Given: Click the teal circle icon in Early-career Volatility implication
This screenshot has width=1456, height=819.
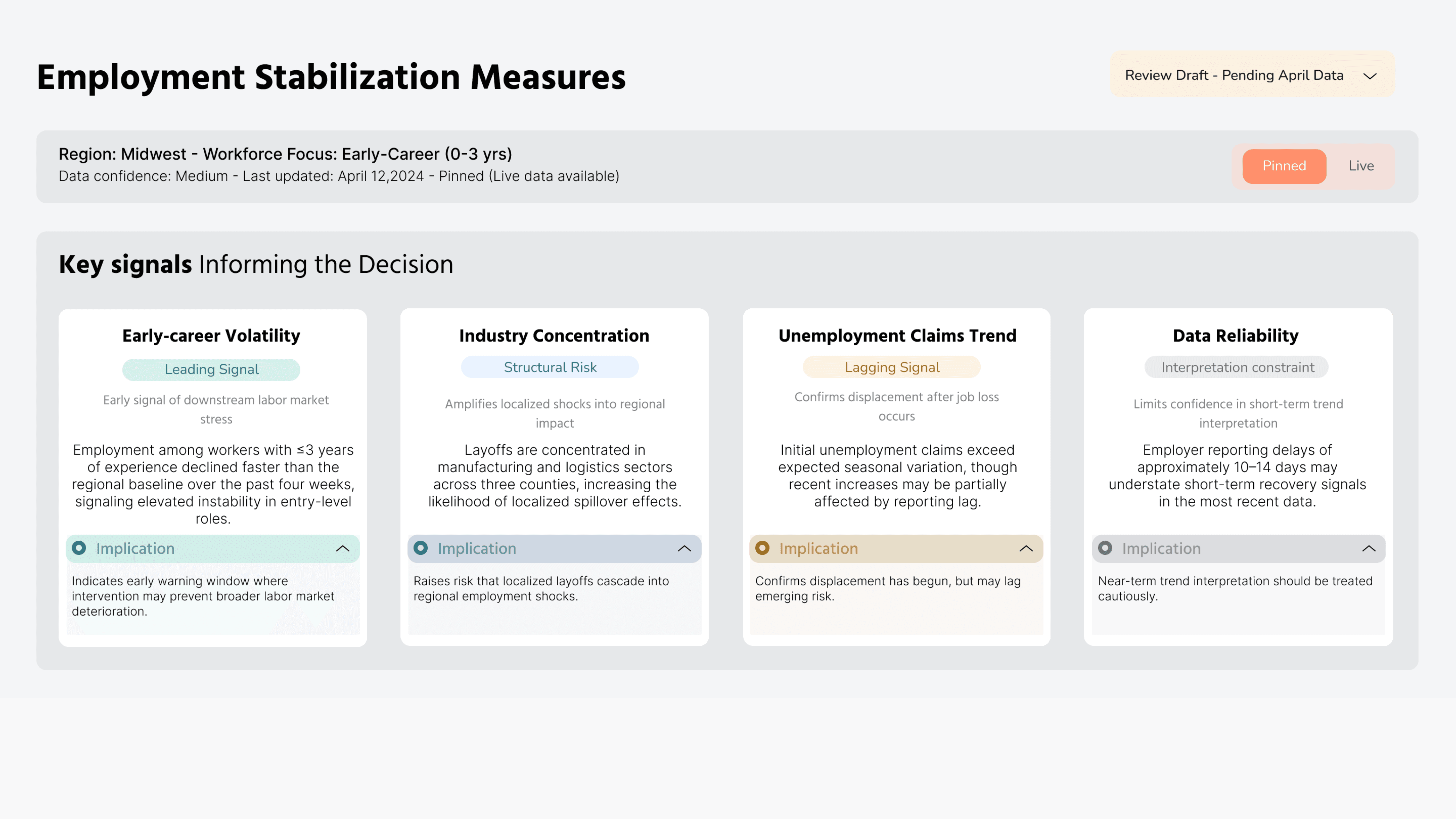Looking at the screenshot, I should pyautogui.click(x=79, y=548).
